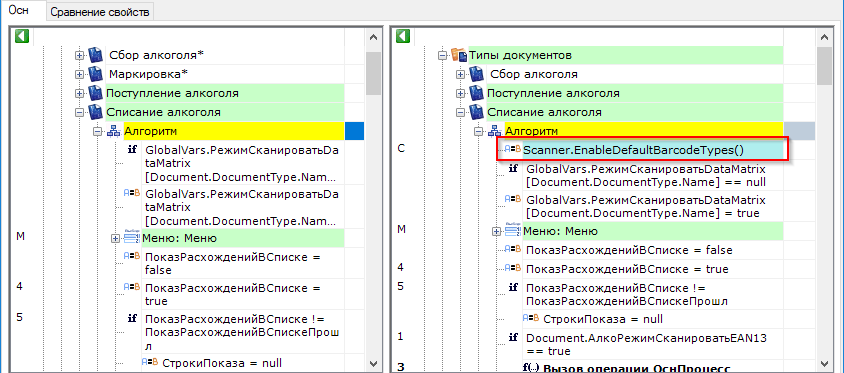Click the document icon beside Маркировка*

[x=95, y=74]
